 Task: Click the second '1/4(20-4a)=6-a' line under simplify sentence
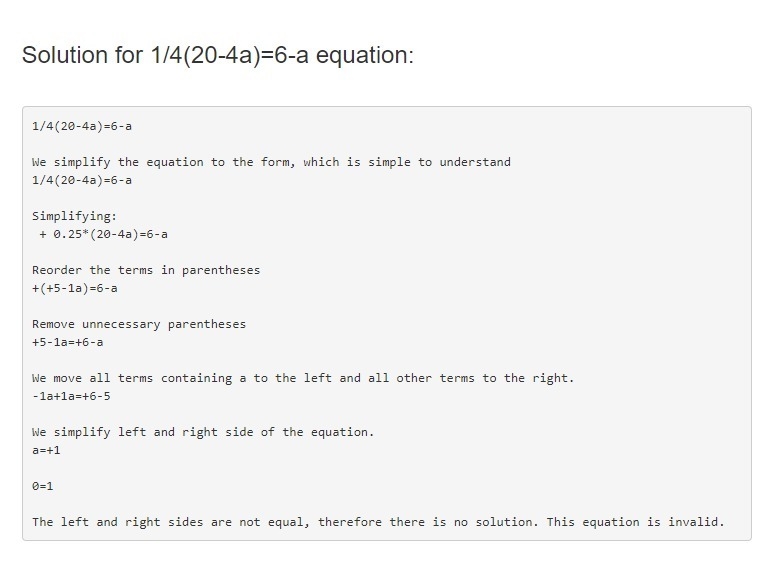82,180
